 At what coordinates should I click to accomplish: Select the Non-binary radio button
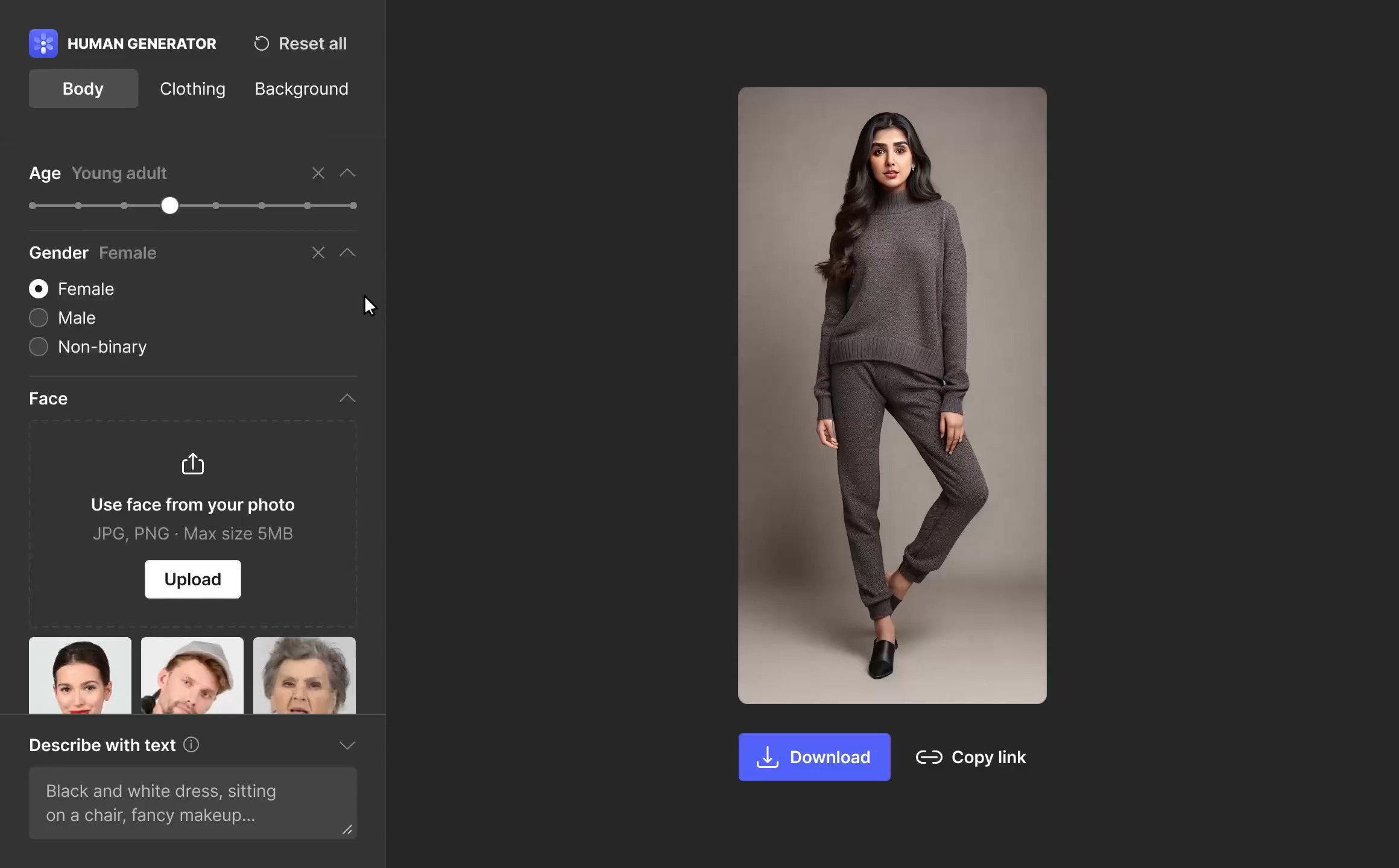pyautogui.click(x=37, y=346)
